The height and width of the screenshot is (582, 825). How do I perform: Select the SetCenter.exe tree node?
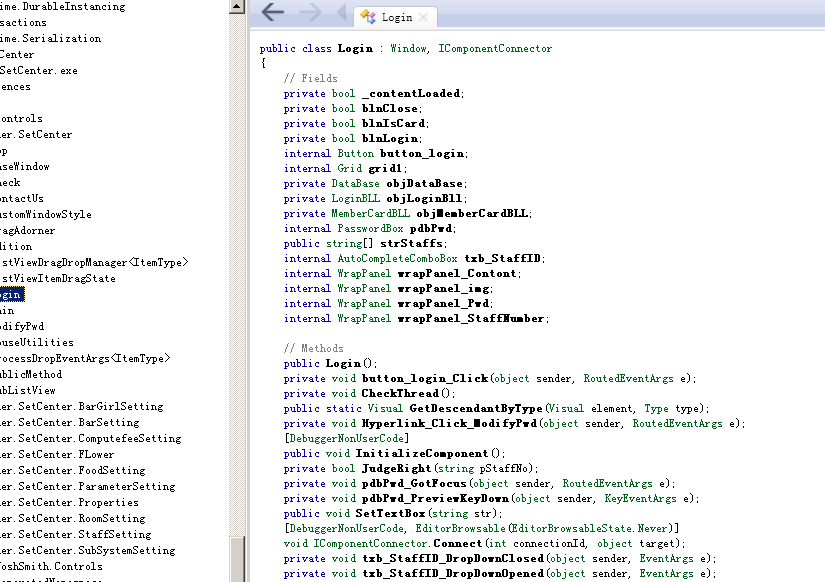point(38,71)
